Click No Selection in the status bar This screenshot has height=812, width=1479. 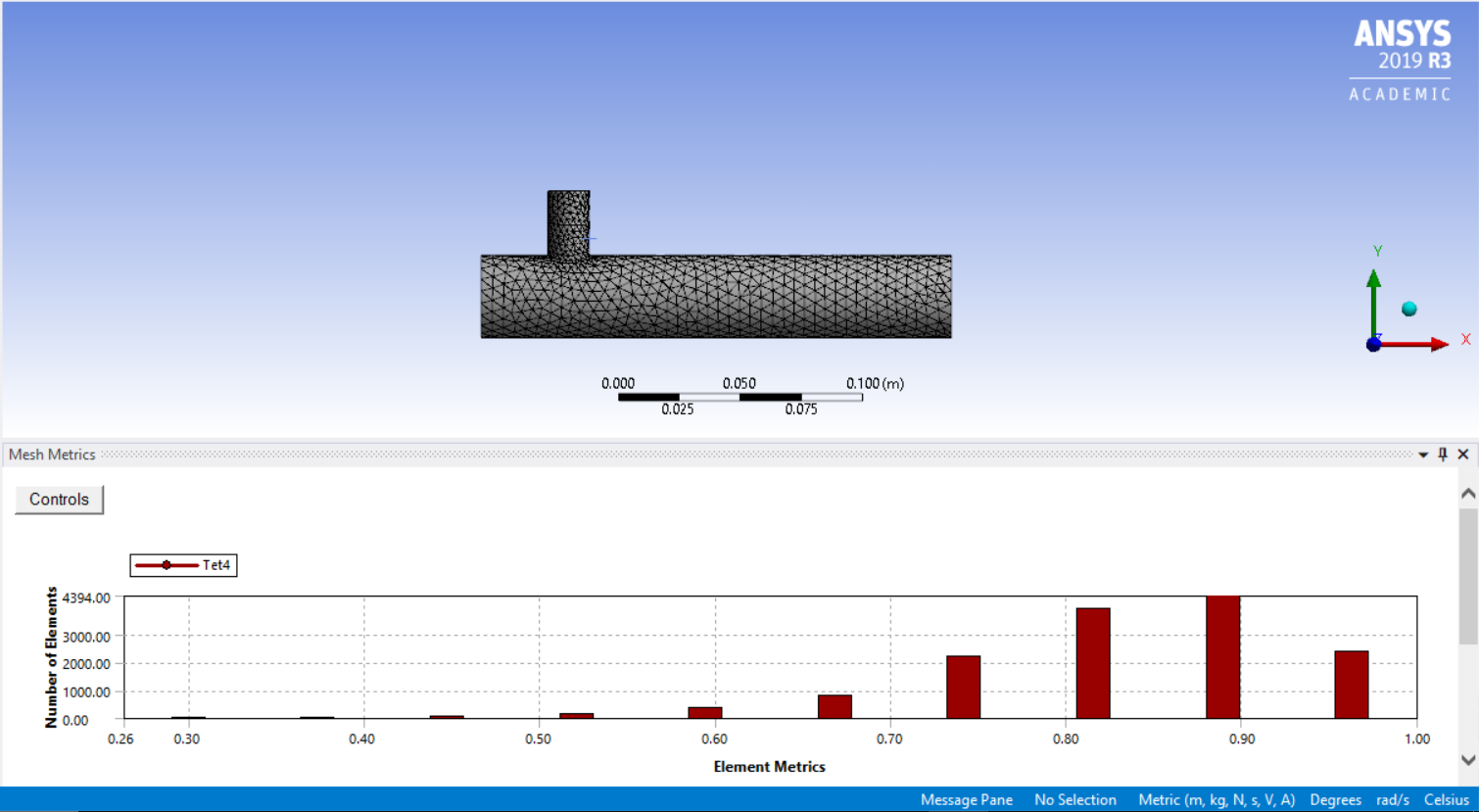(x=1074, y=799)
